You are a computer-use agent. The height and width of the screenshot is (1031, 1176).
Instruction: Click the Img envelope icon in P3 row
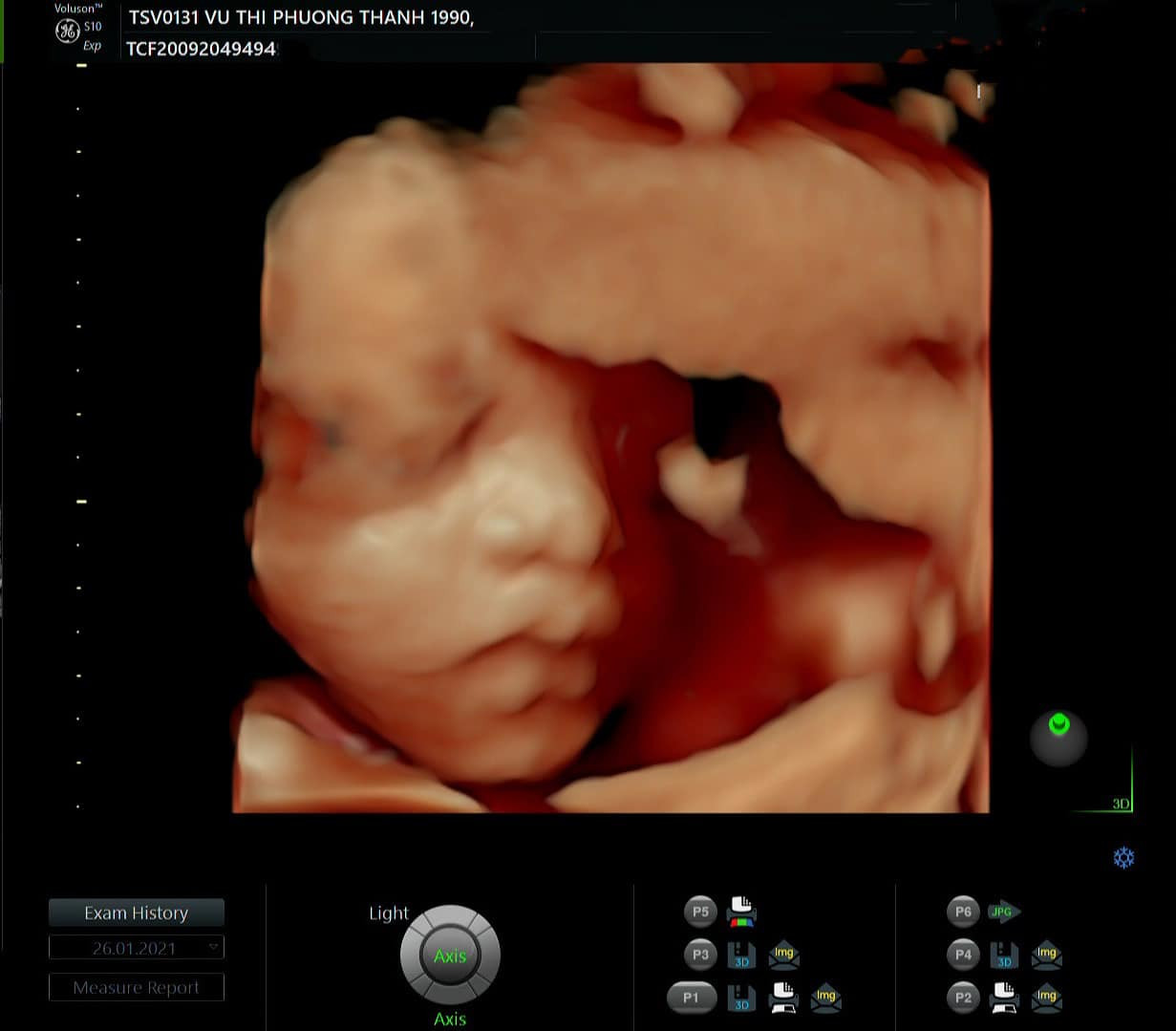click(783, 955)
